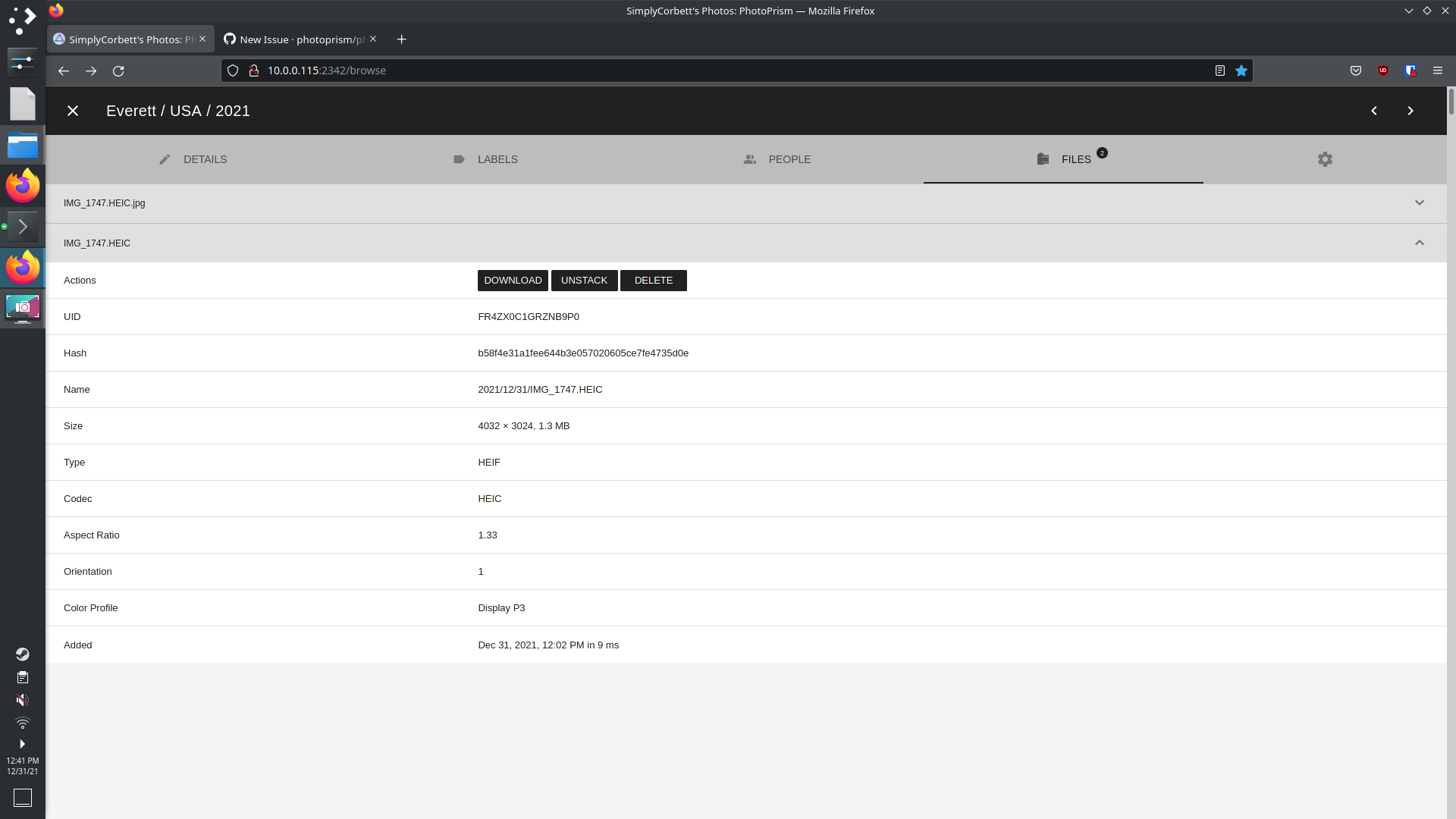The height and width of the screenshot is (819, 1456).
Task: Close the photo edit dialog
Action: pyautogui.click(x=73, y=111)
